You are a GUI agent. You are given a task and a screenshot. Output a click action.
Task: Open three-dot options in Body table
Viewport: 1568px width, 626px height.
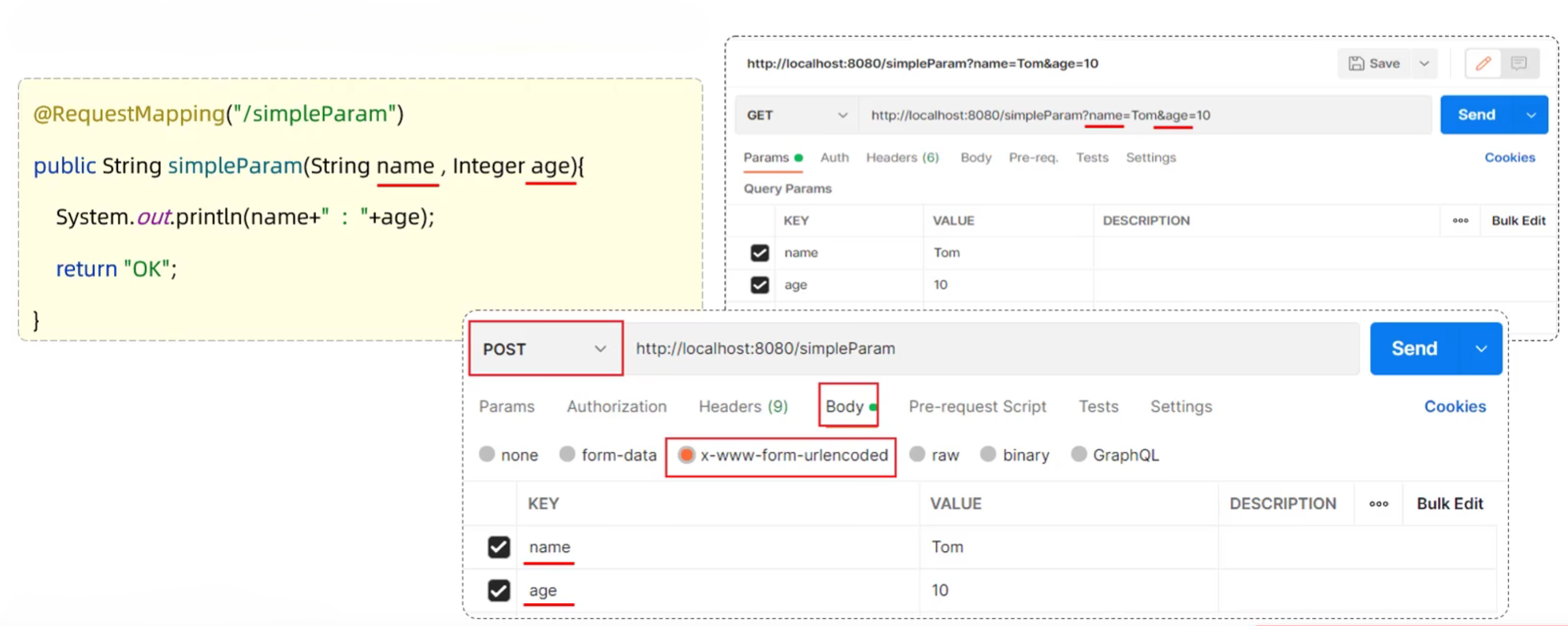click(x=1378, y=504)
